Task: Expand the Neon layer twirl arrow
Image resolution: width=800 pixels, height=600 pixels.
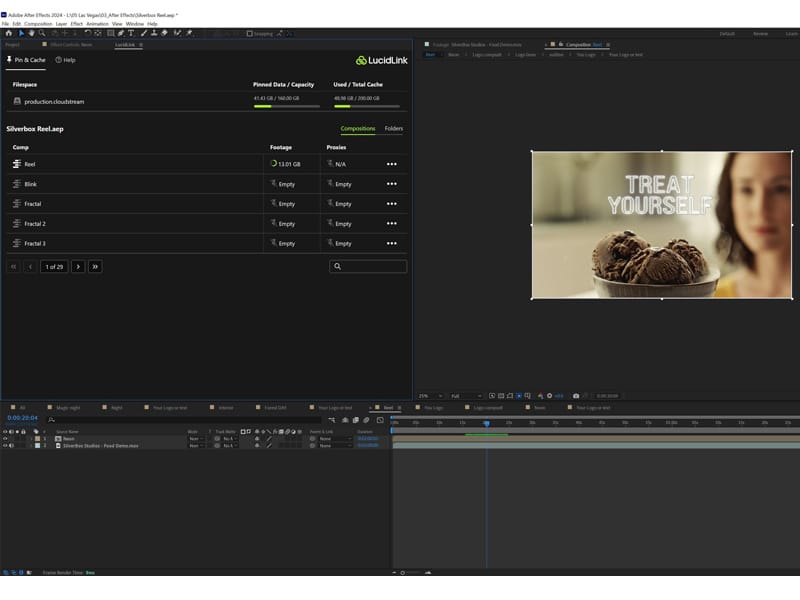Action: tap(31, 439)
